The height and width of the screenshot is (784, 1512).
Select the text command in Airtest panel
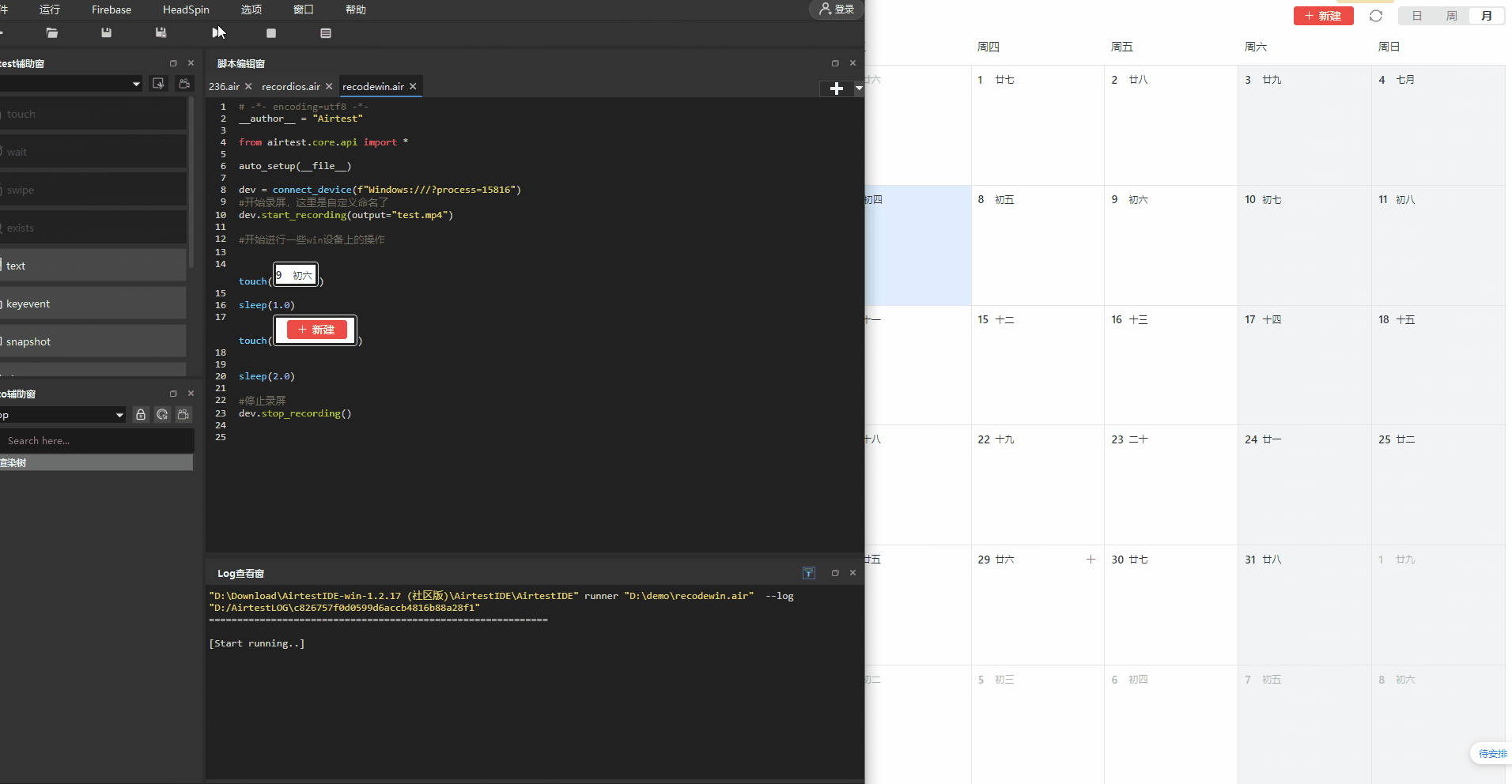tap(92, 266)
